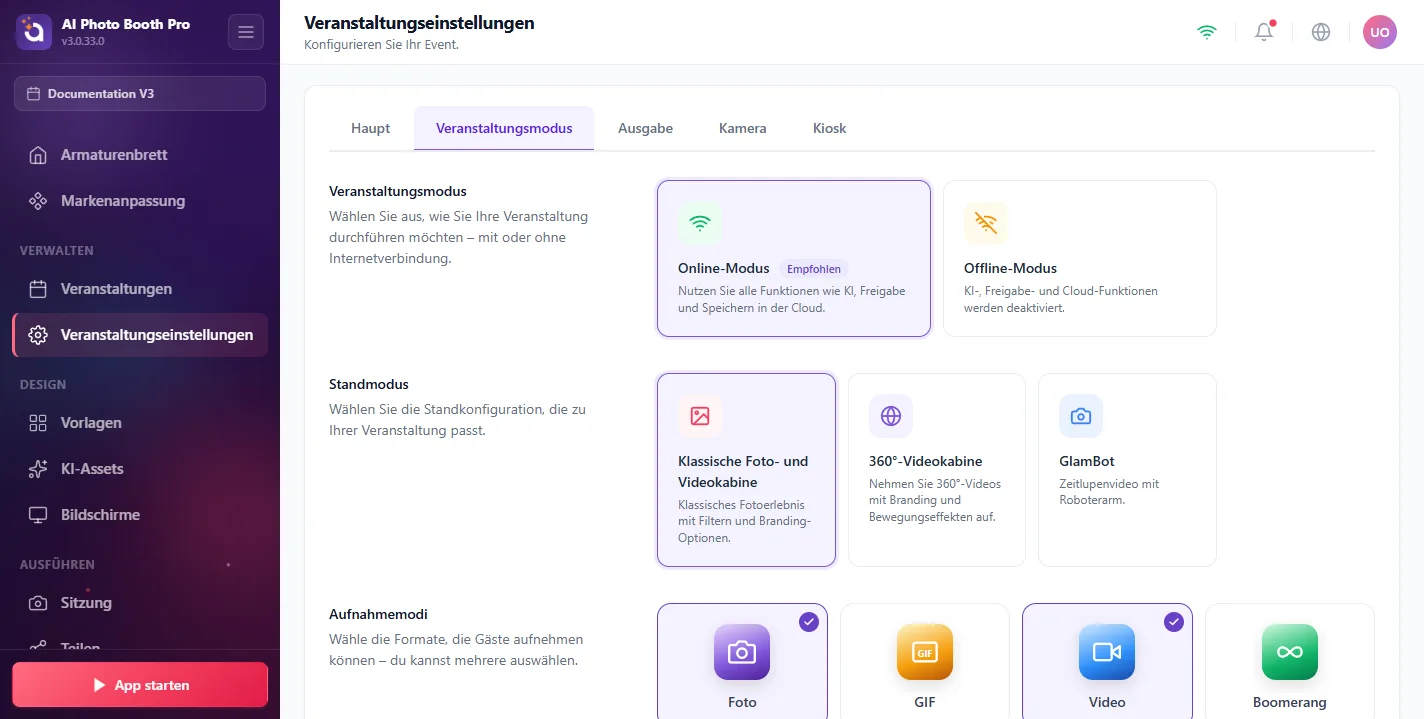Click the calendar icon in Documentation V3
Viewport: 1424px width, 719px height.
tap(34, 94)
